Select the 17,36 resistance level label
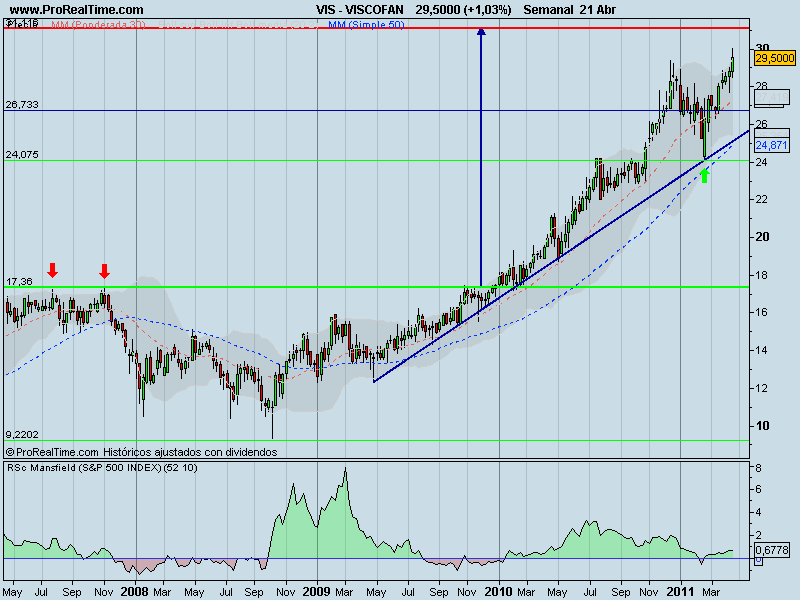 19,282
